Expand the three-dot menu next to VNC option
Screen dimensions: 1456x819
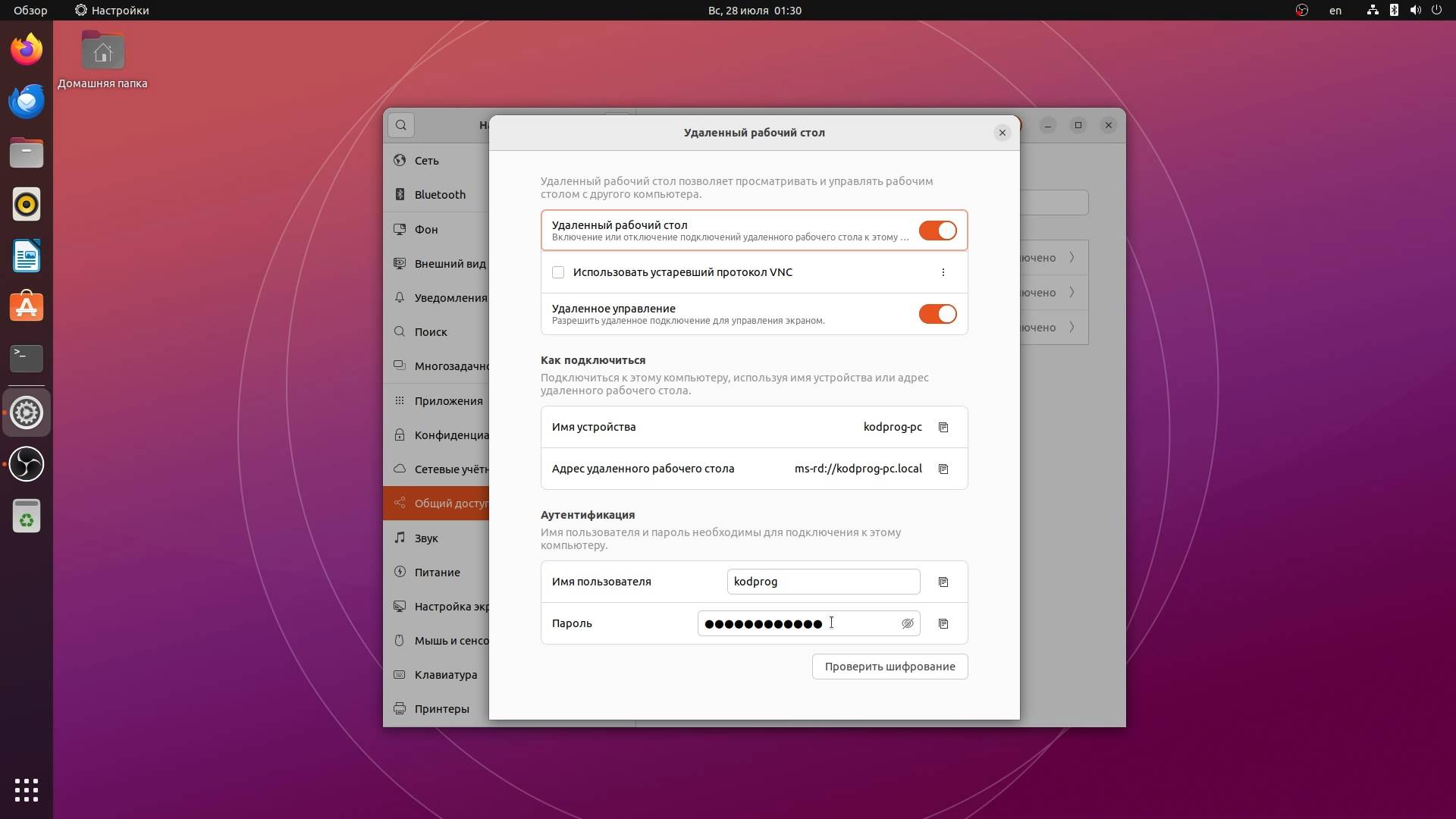pos(943,272)
